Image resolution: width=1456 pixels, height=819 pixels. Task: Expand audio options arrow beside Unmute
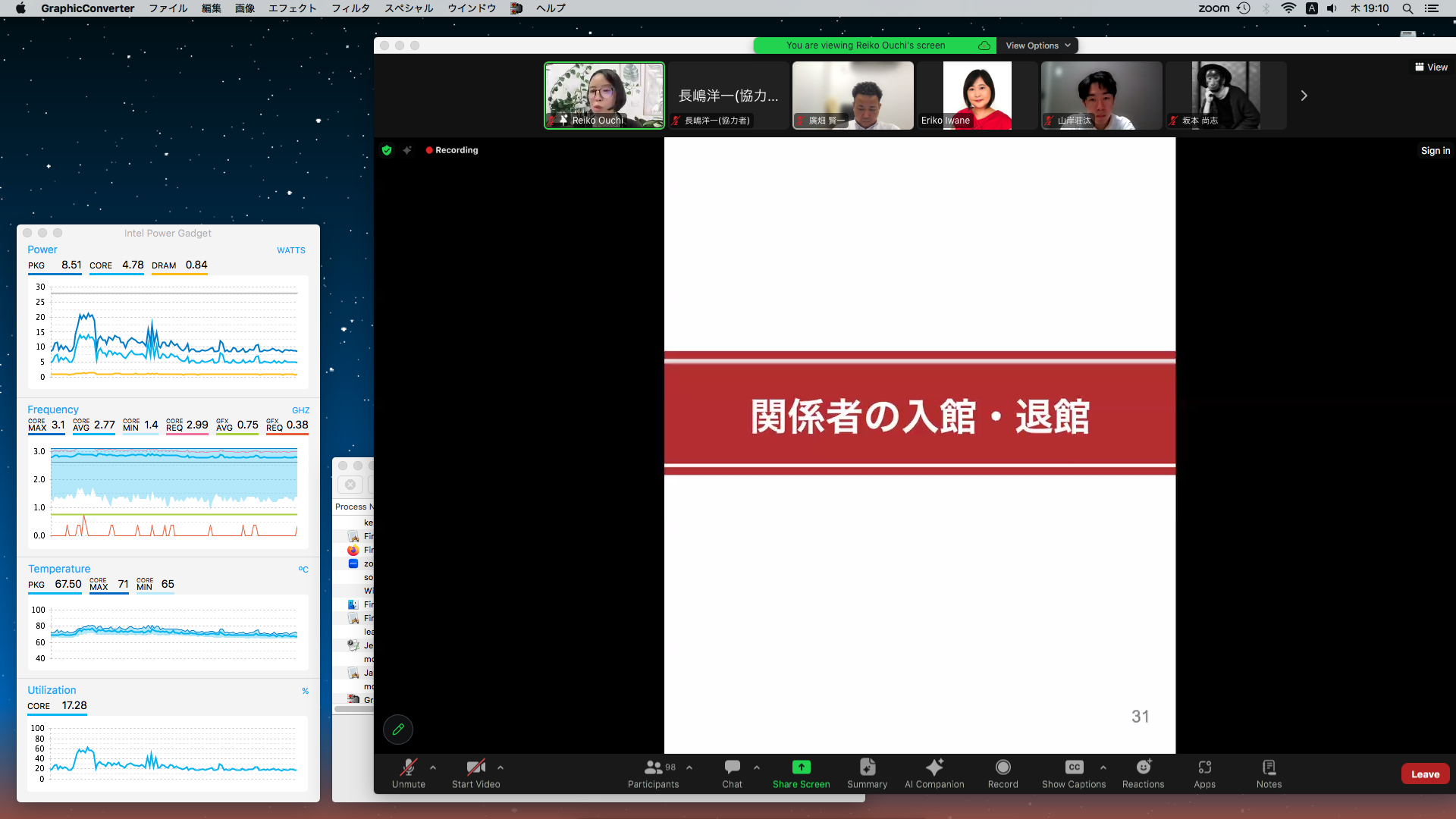click(433, 767)
